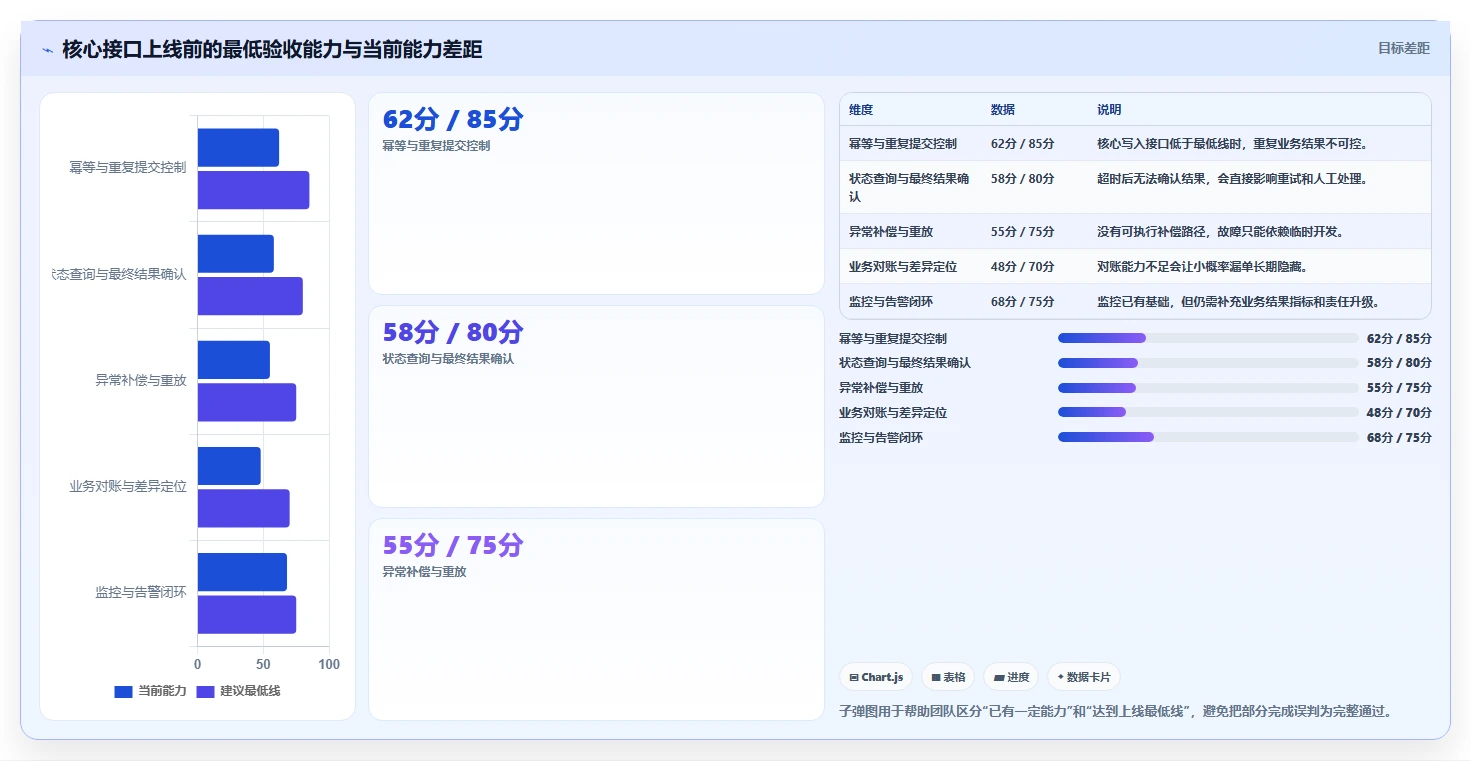Click the 进度 tag
The height and width of the screenshot is (761, 1471).
1011,677
